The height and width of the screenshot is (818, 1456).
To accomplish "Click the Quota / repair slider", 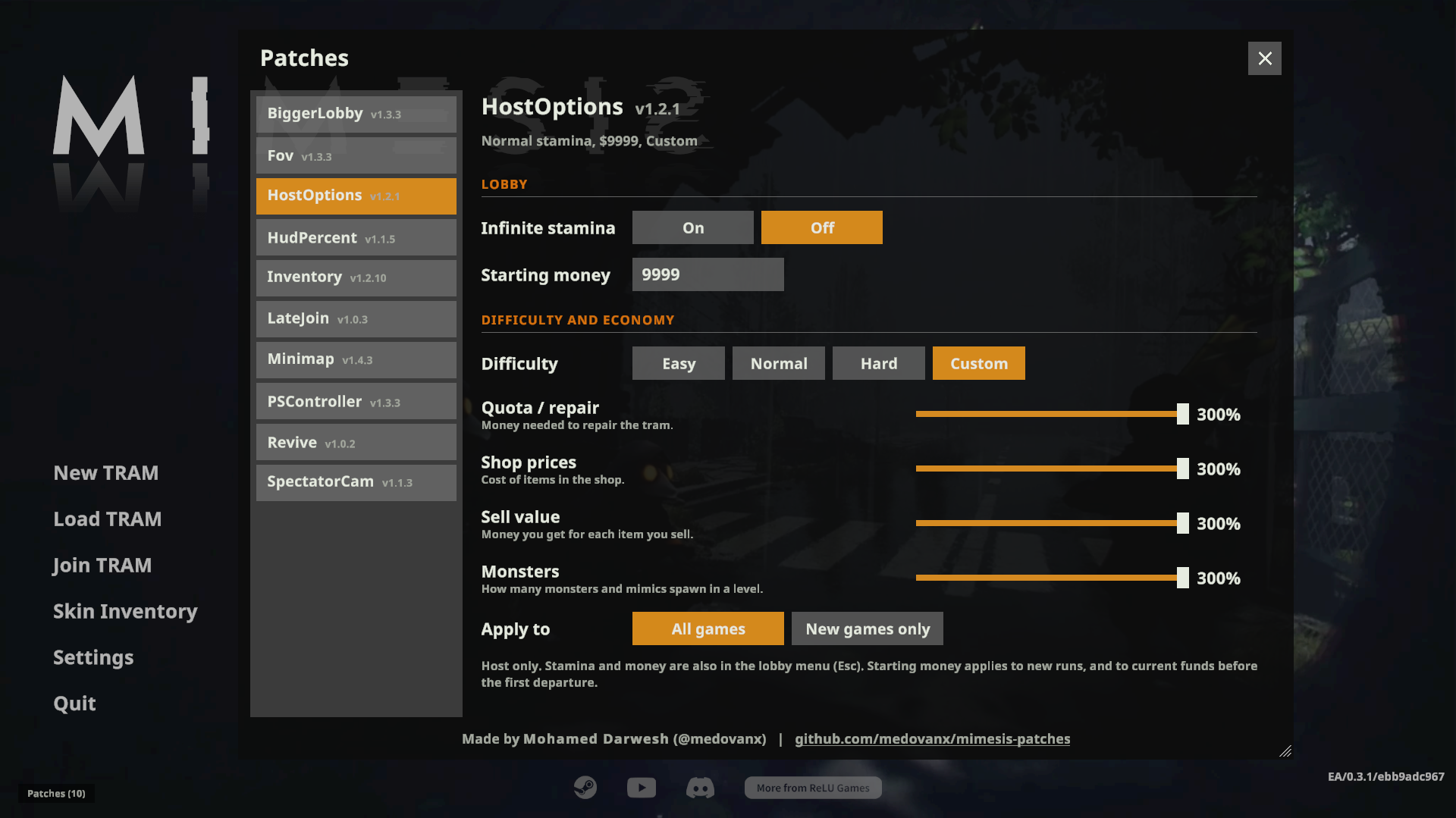I will pos(1052,414).
